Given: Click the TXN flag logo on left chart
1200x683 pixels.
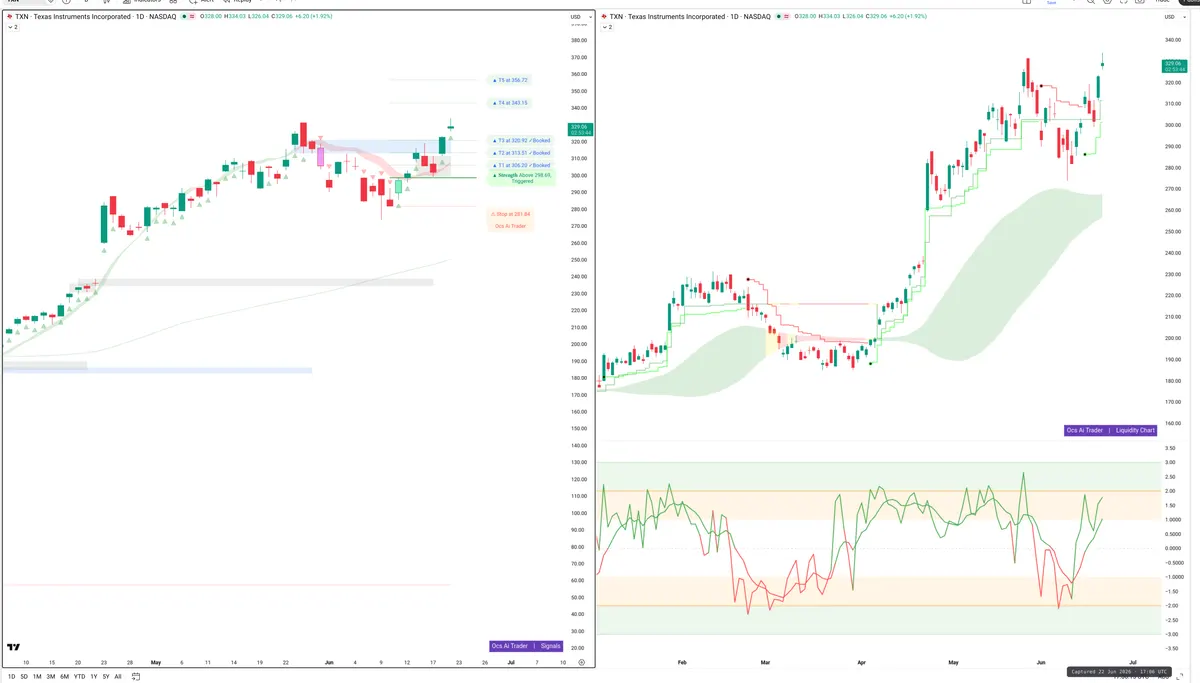Looking at the screenshot, I should [9, 17].
